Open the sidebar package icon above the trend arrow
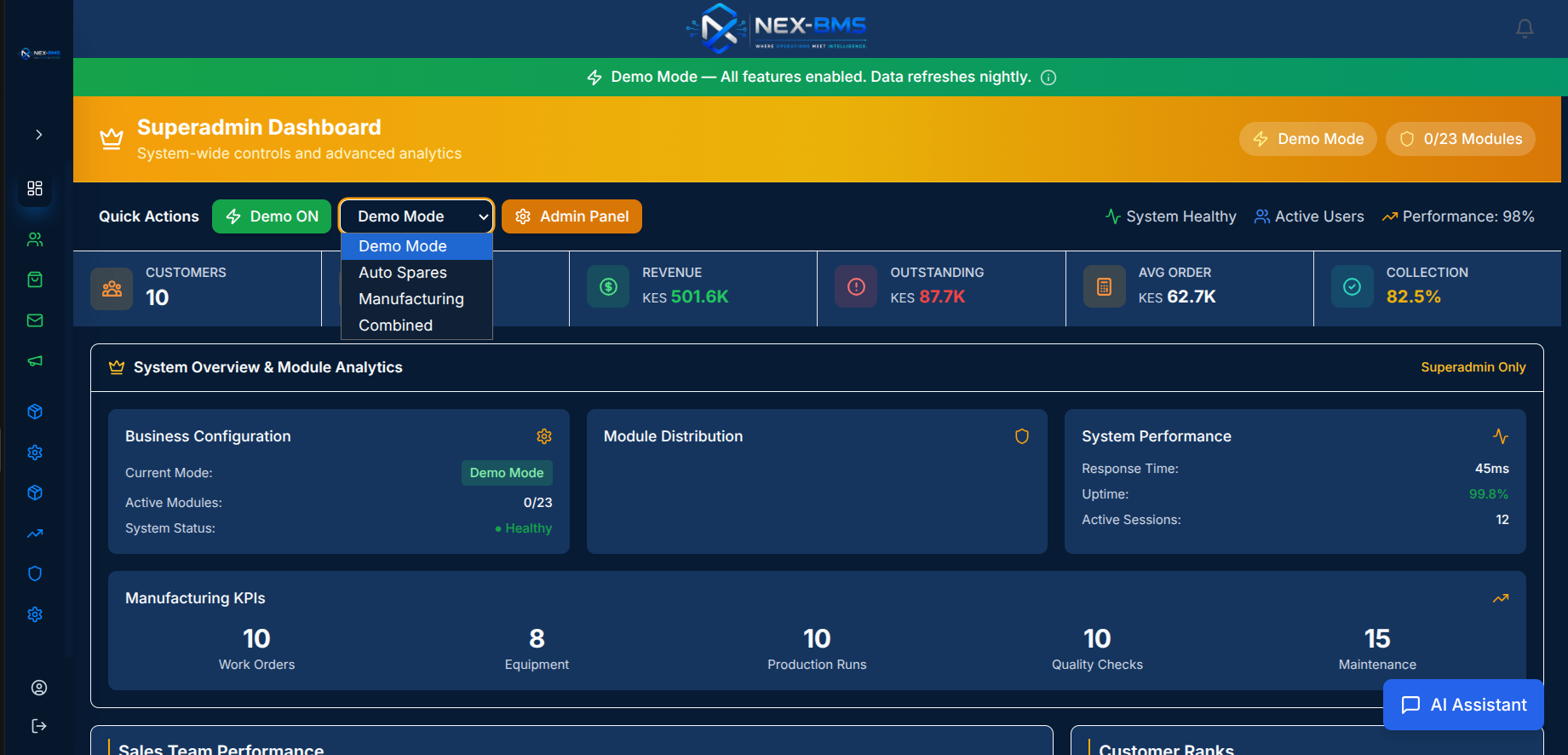The height and width of the screenshot is (755, 1568). point(35,493)
